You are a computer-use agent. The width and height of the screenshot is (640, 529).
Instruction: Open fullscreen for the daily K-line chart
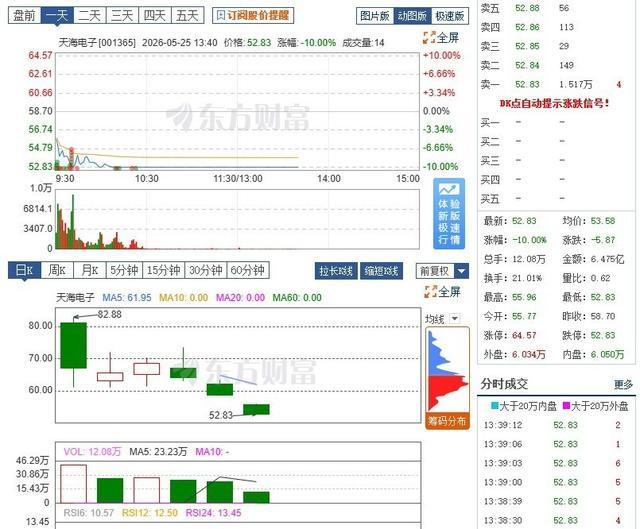pos(442,291)
